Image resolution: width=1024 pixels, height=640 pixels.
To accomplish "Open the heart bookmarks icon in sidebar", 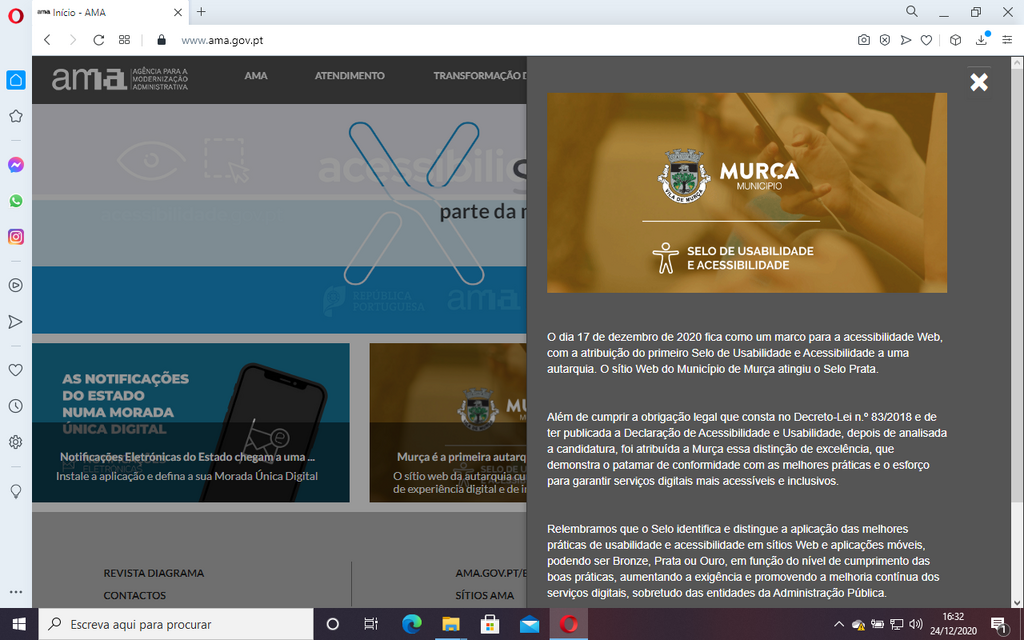I will pos(16,370).
